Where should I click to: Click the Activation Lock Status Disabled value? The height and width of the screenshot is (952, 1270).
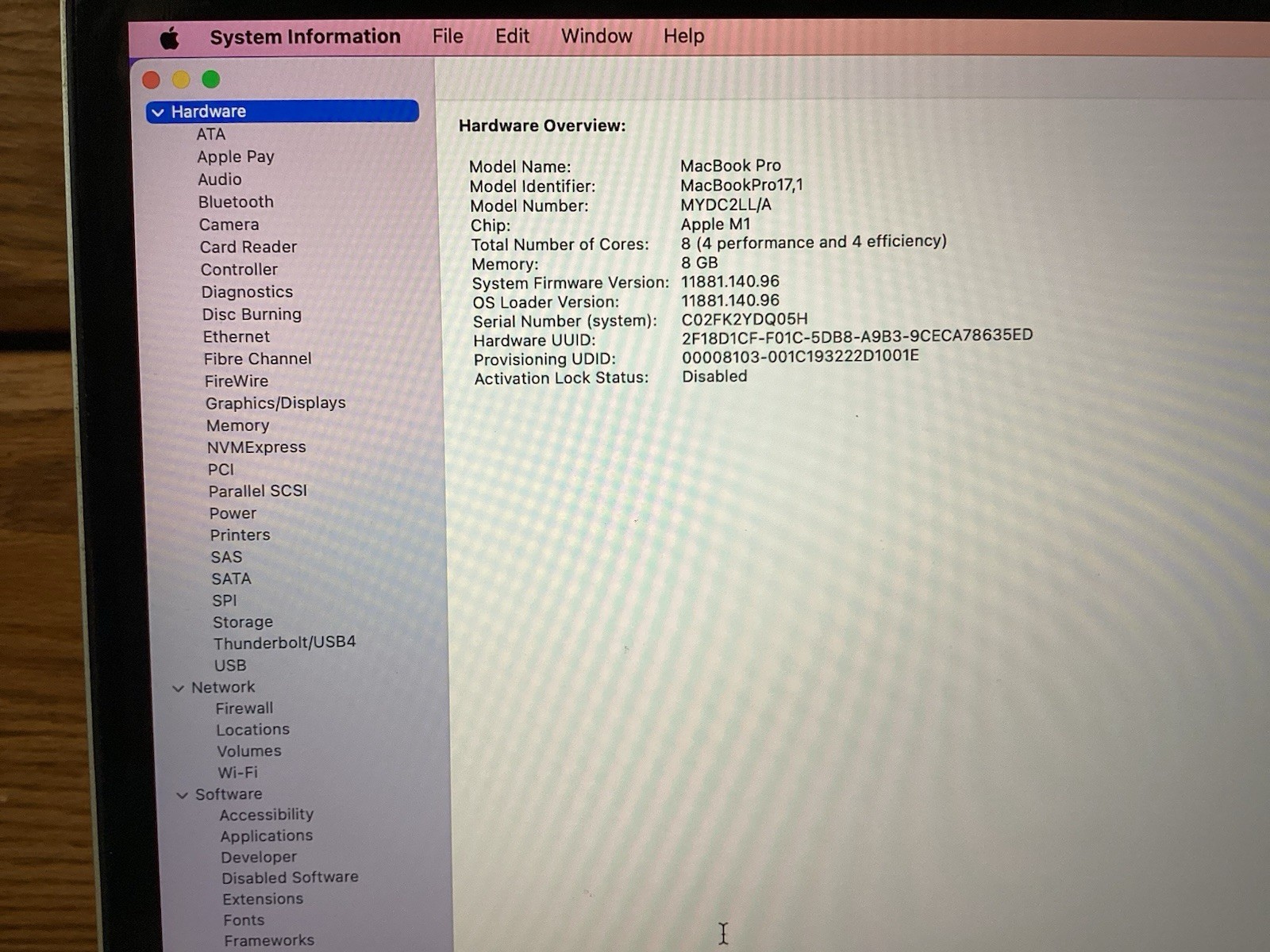[x=714, y=377]
